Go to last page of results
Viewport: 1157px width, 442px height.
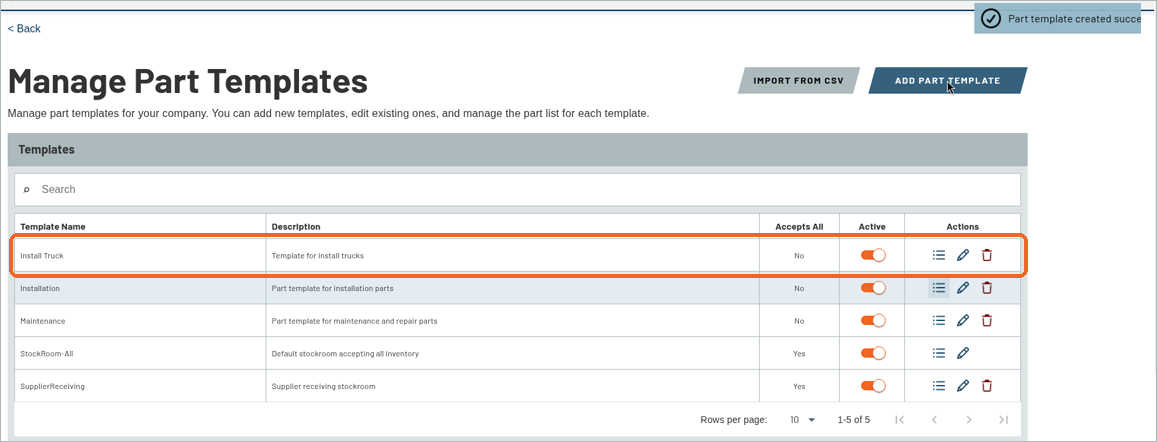pyautogui.click(x=1003, y=420)
